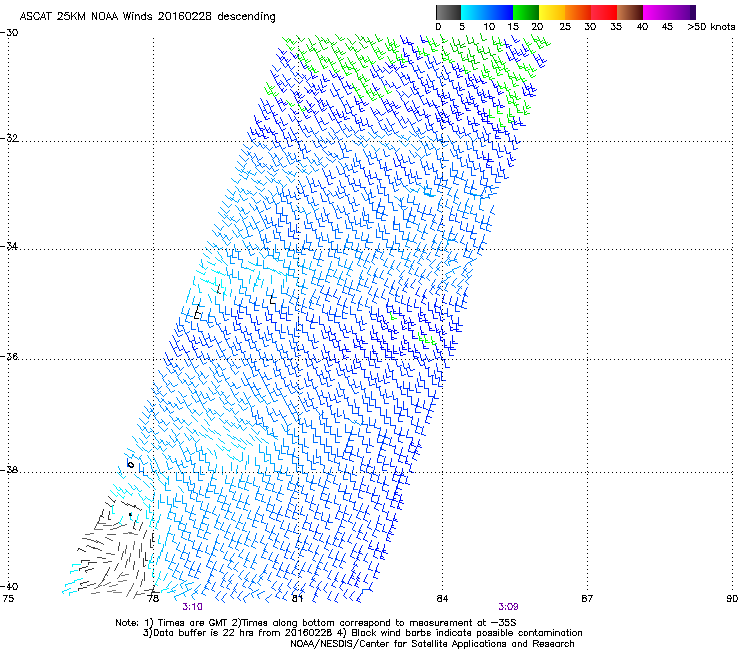The image size is (740, 650).
Task: Click the 'Times are GMT' note line
Action: [x=316, y=623]
